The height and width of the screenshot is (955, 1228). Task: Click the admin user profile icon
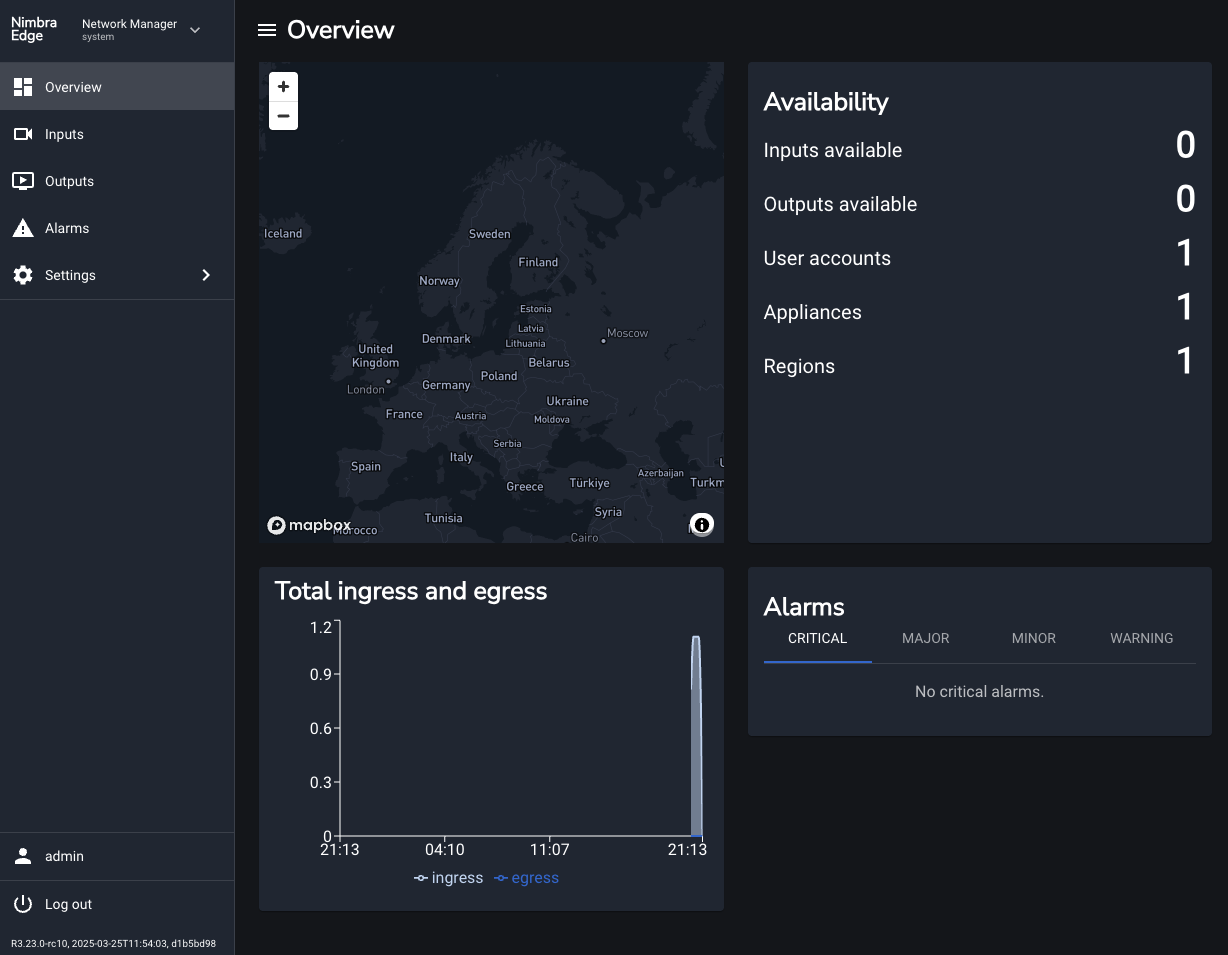coord(22,856)
